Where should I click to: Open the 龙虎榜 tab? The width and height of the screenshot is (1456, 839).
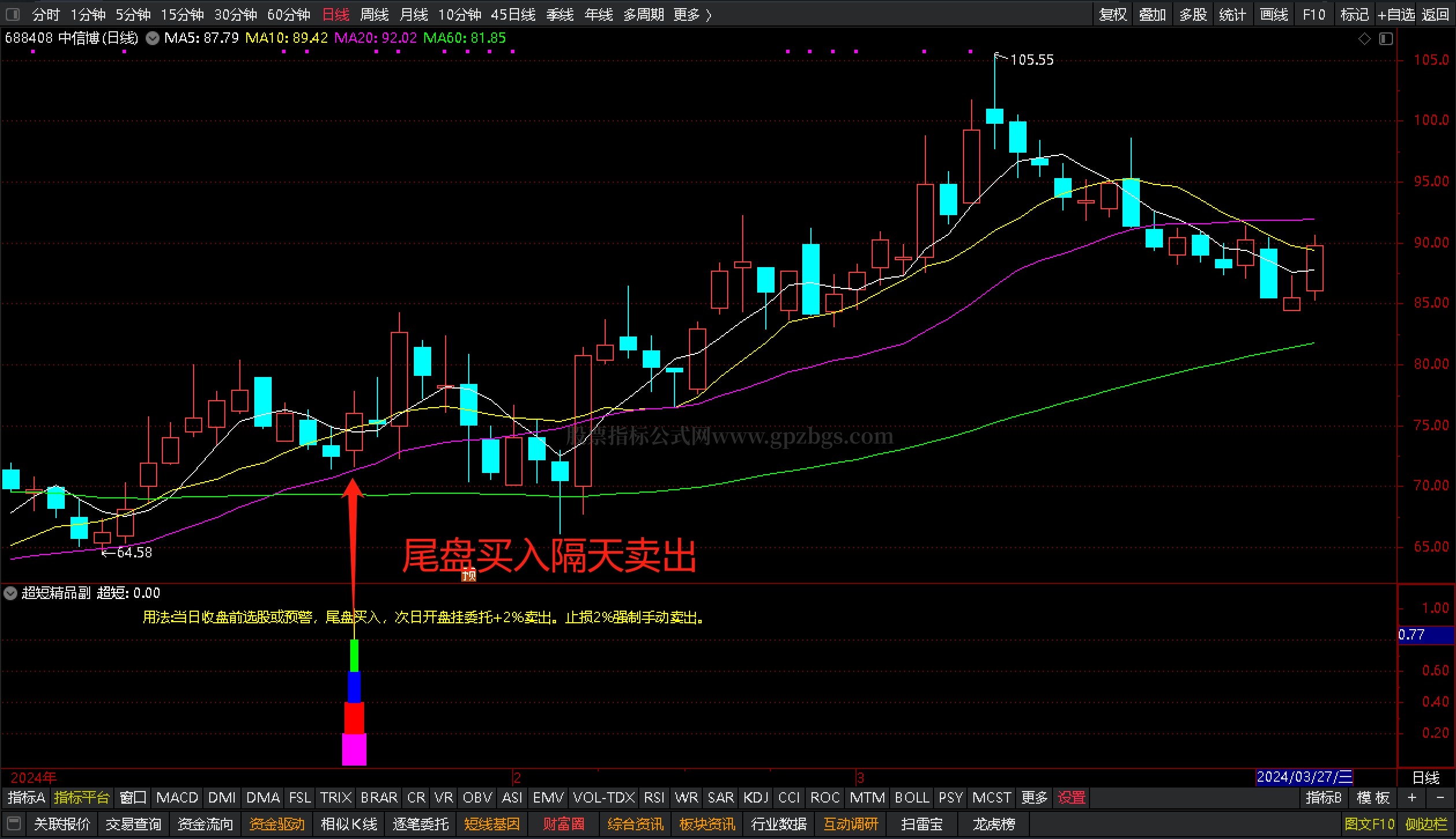(993, 824)
